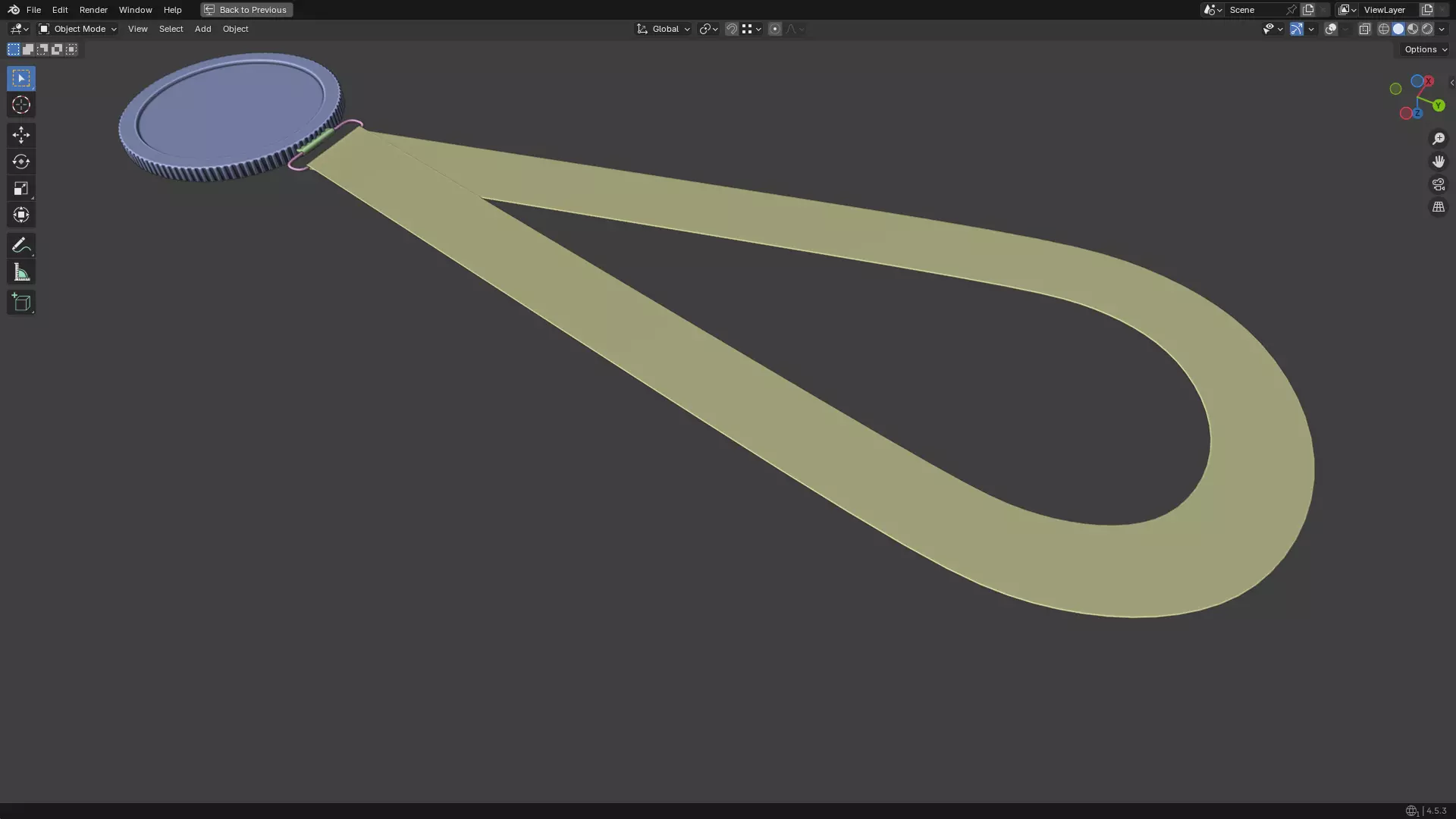Choose the Rotate tool
The height and width of the screenshot is (819, 1456).
click(21, 162)
